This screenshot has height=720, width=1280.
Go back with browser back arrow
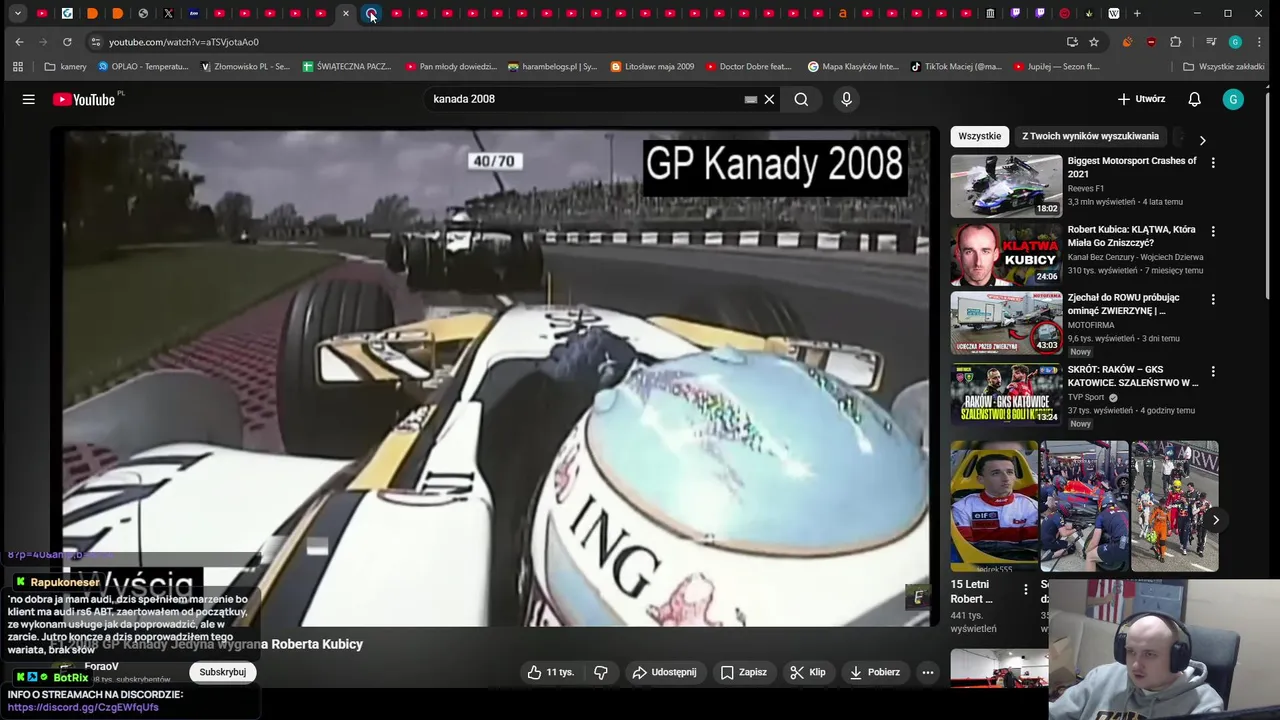pyautogui.click(x=19, y=42)
